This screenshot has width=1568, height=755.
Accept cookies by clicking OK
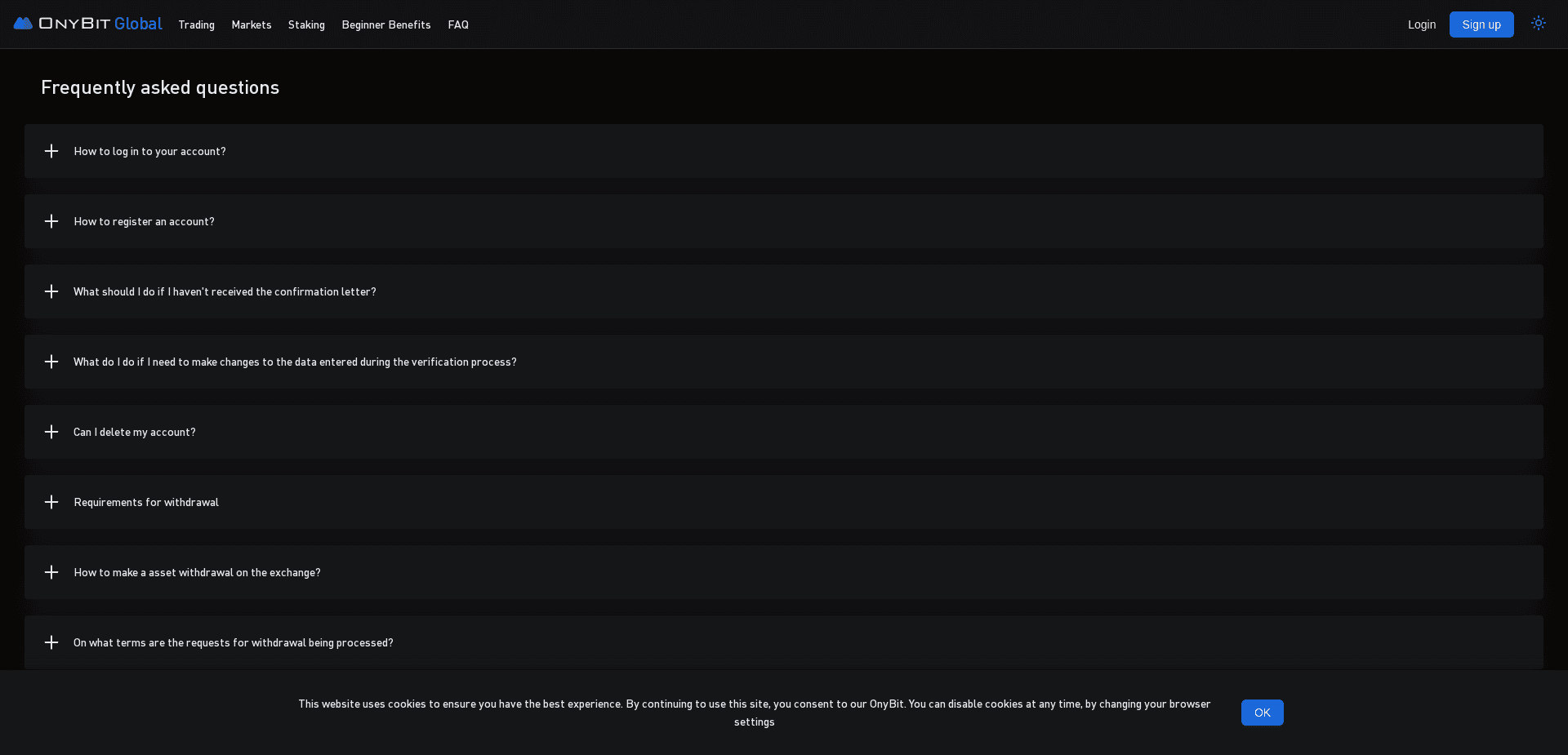click(1262, 713)
